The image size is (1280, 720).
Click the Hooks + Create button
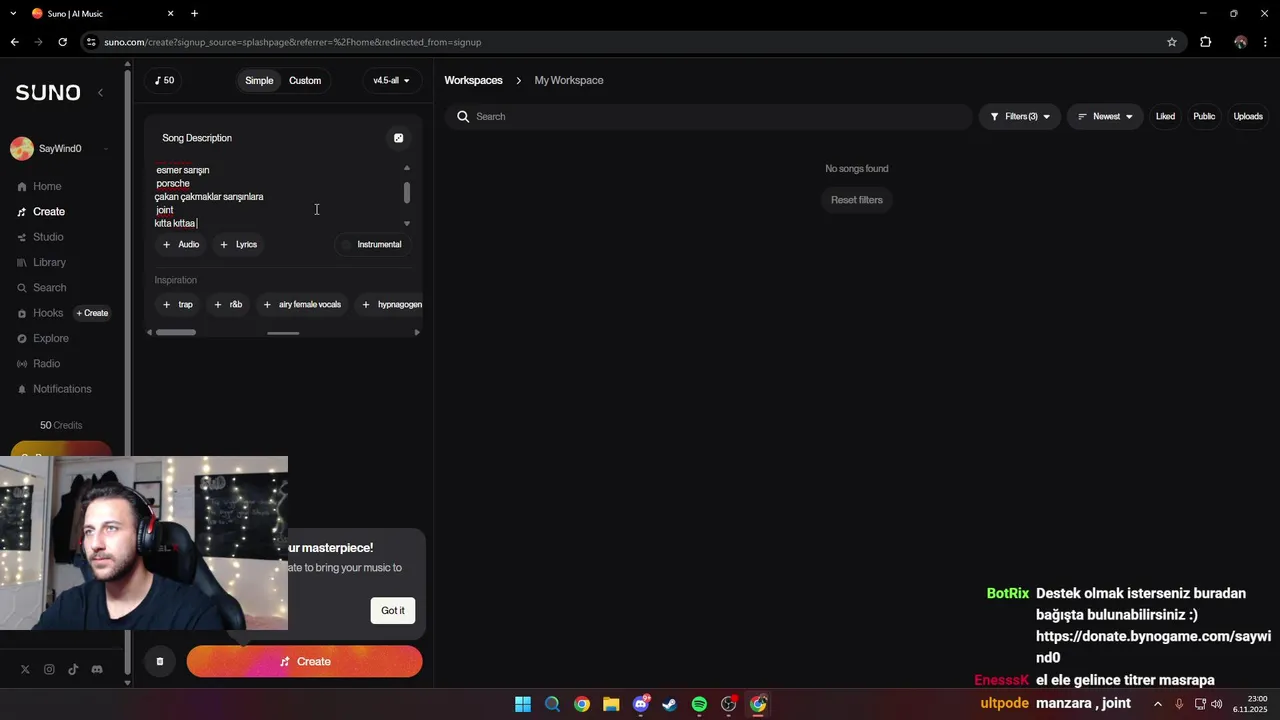(x=92, y=313)
